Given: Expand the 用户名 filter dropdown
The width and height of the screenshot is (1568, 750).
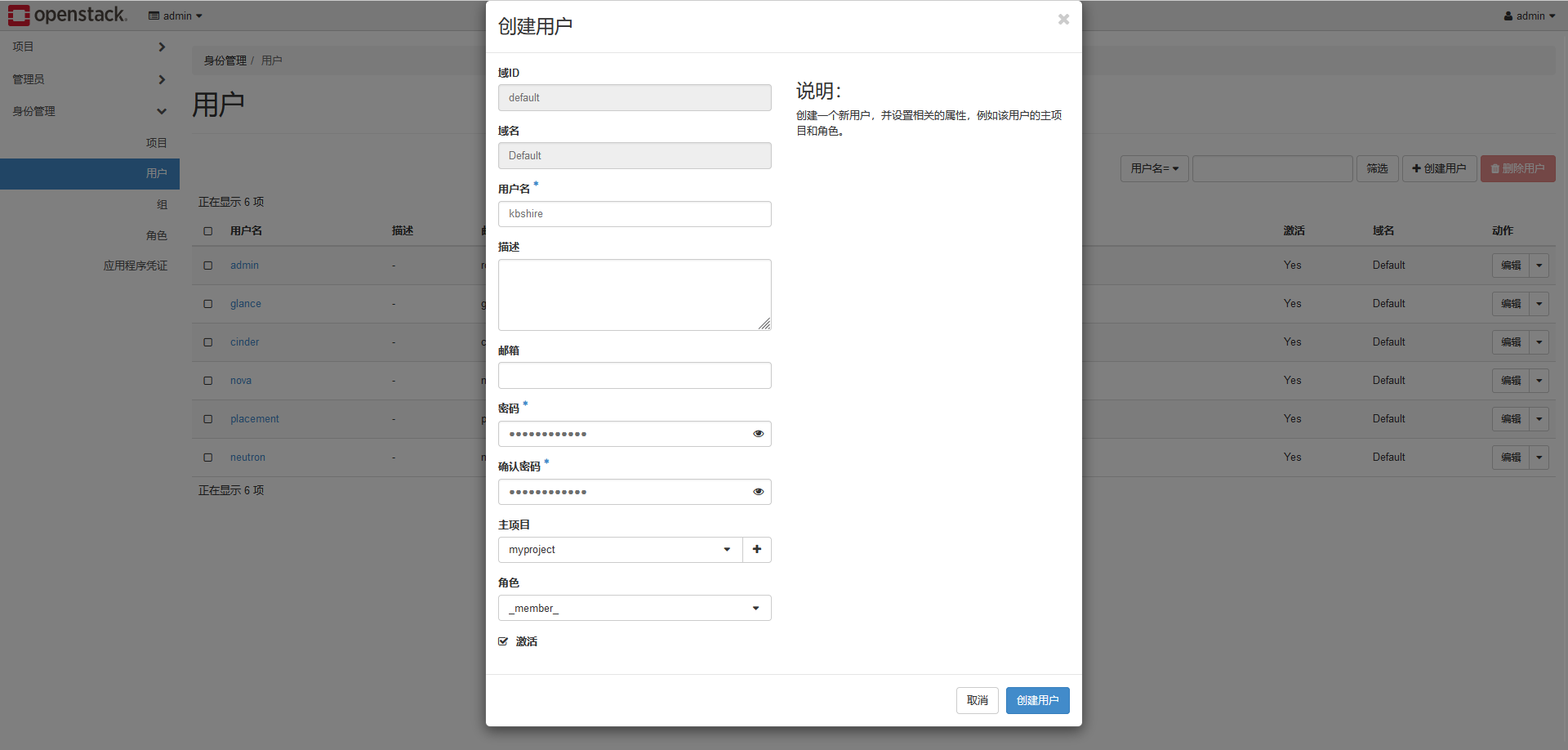Looking at the screenshot, I should (1154, 169).
